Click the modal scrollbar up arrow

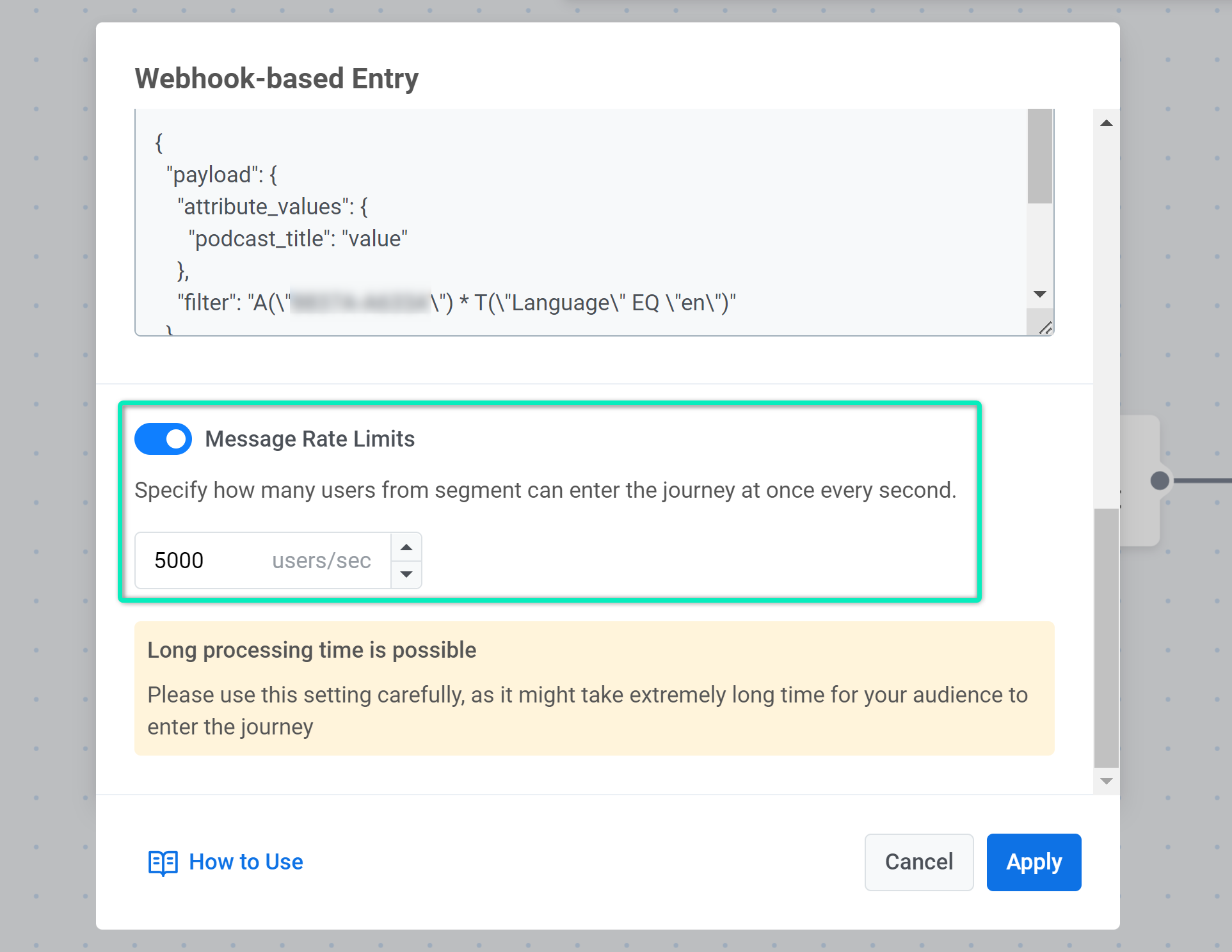[x=1106, y=123]
